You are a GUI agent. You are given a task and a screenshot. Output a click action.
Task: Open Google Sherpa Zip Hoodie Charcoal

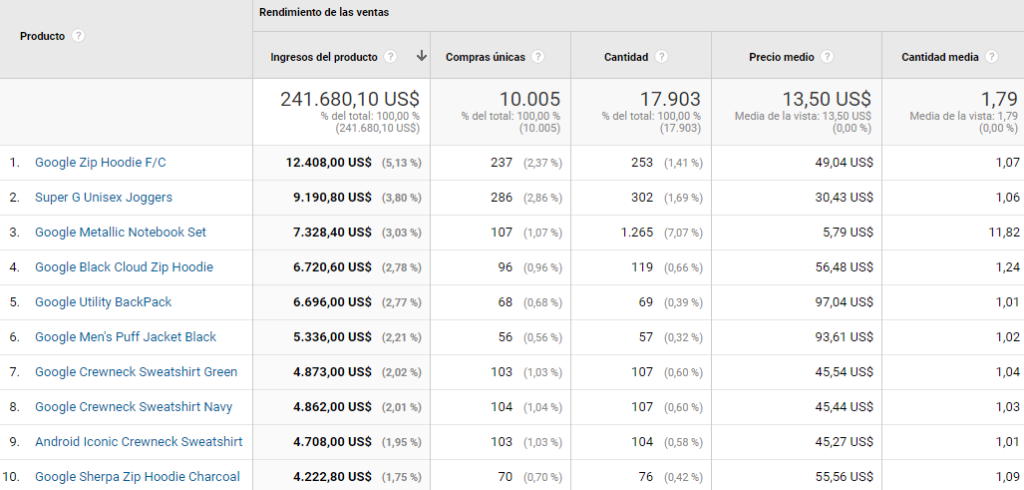(137, 477)
